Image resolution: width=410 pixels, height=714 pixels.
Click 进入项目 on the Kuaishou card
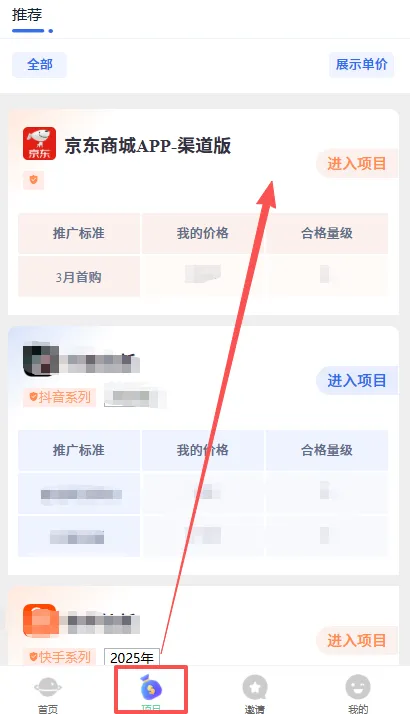(x=357, y=640)
